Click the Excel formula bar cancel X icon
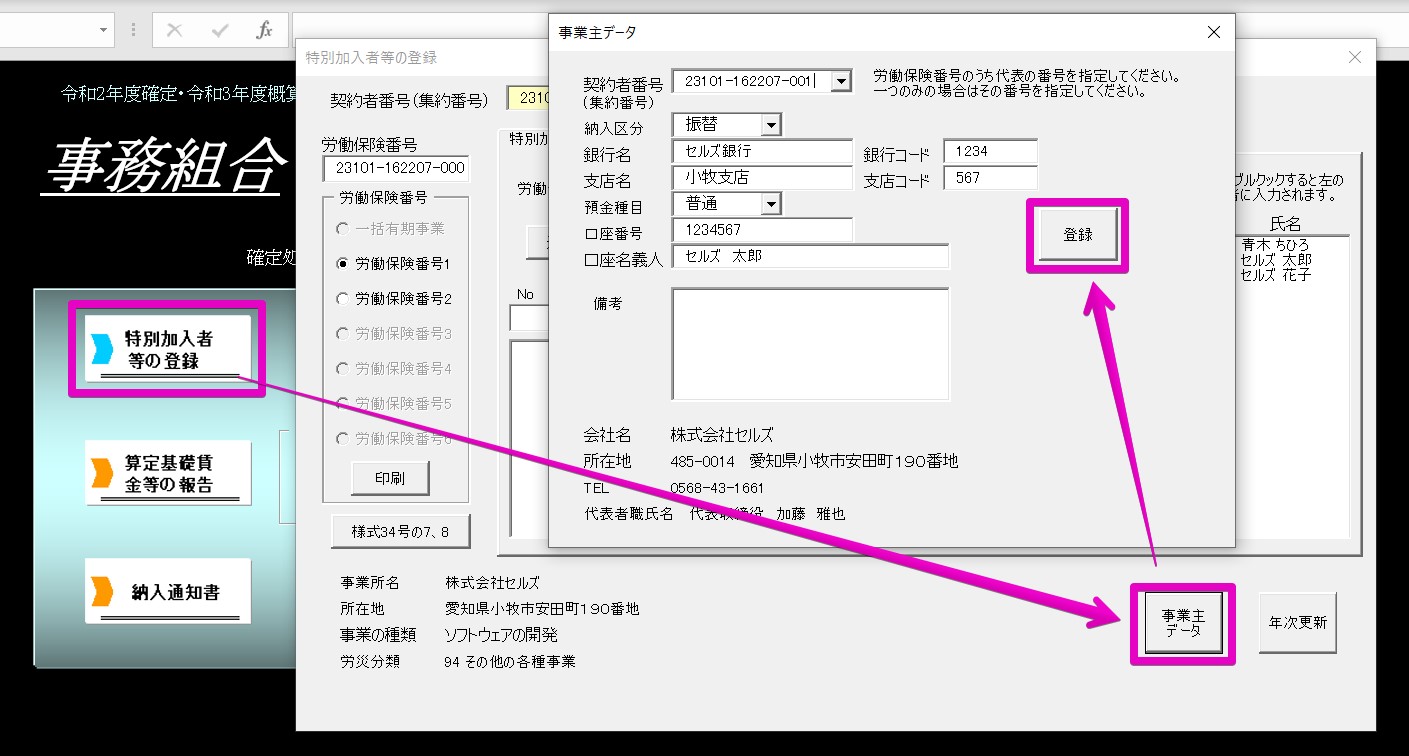Screen dimensions: 1409x756 (x=175, y=30)
